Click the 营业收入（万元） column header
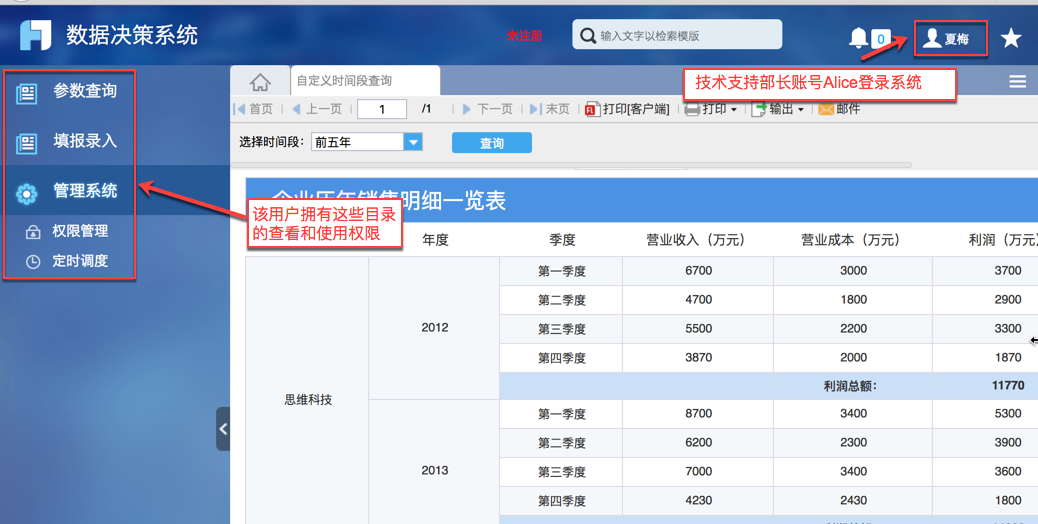Image resolution: width=1038 pixels, height=524 pixels. (696, 240)
